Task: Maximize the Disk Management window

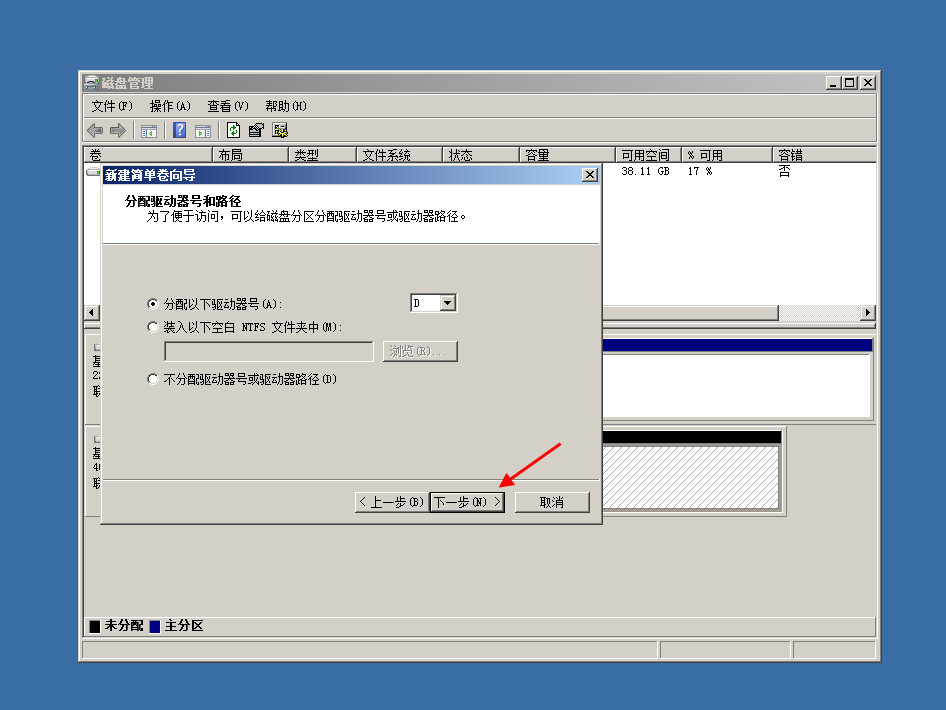Action: (x=849, y=83)
